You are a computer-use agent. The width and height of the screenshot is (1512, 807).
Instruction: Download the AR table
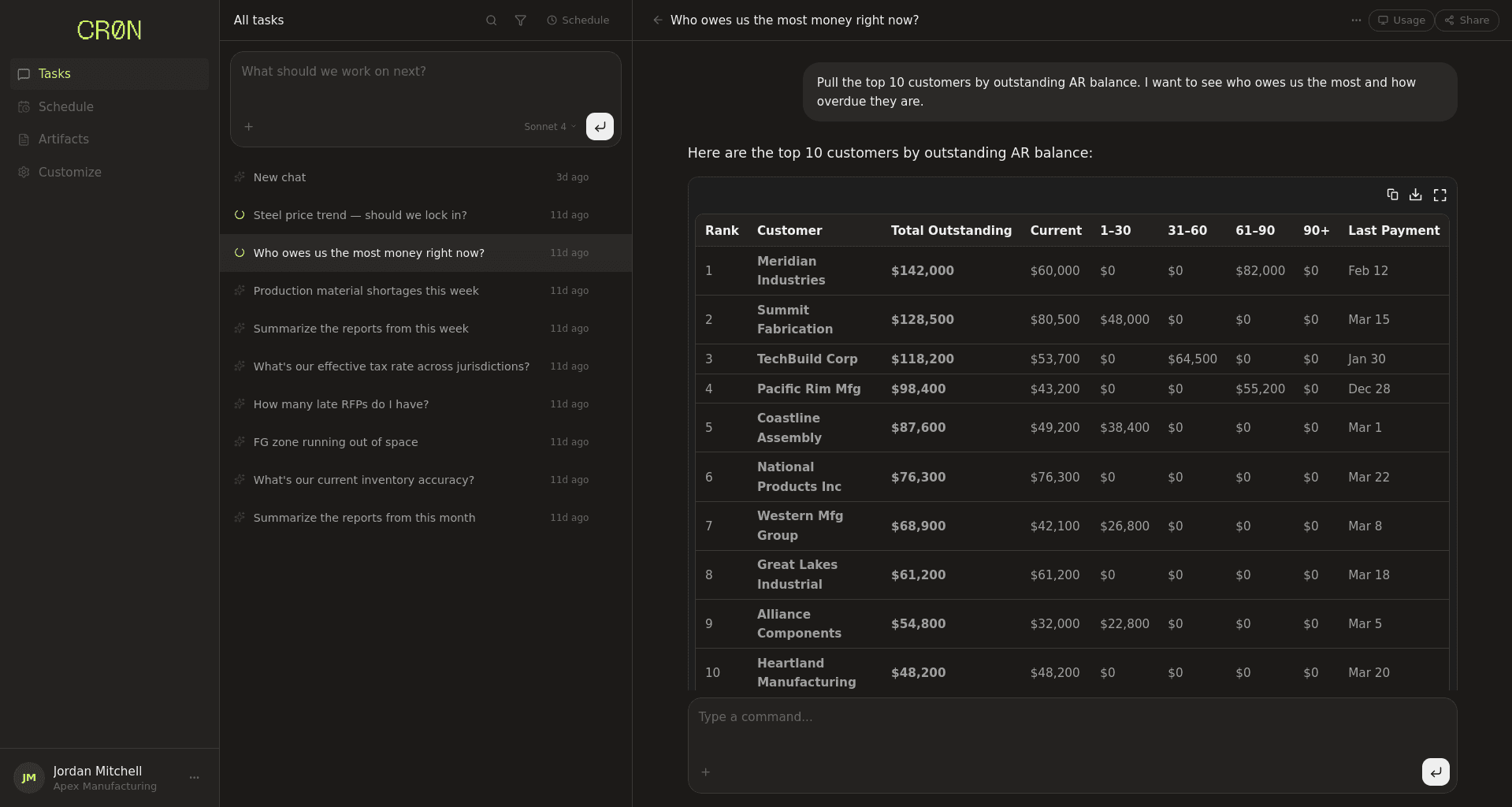pyautogui.click(x=1416, y=195)
